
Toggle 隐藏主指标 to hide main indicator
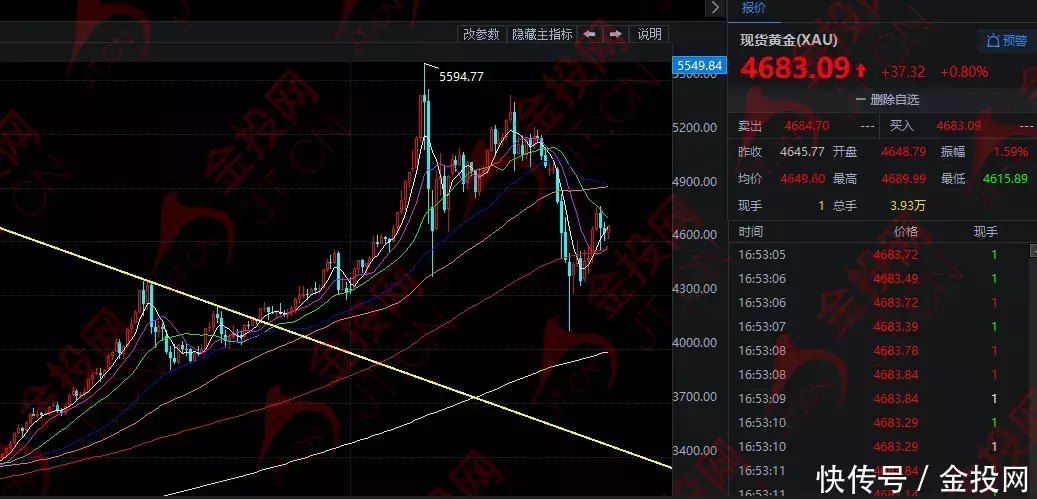[542, 34]
